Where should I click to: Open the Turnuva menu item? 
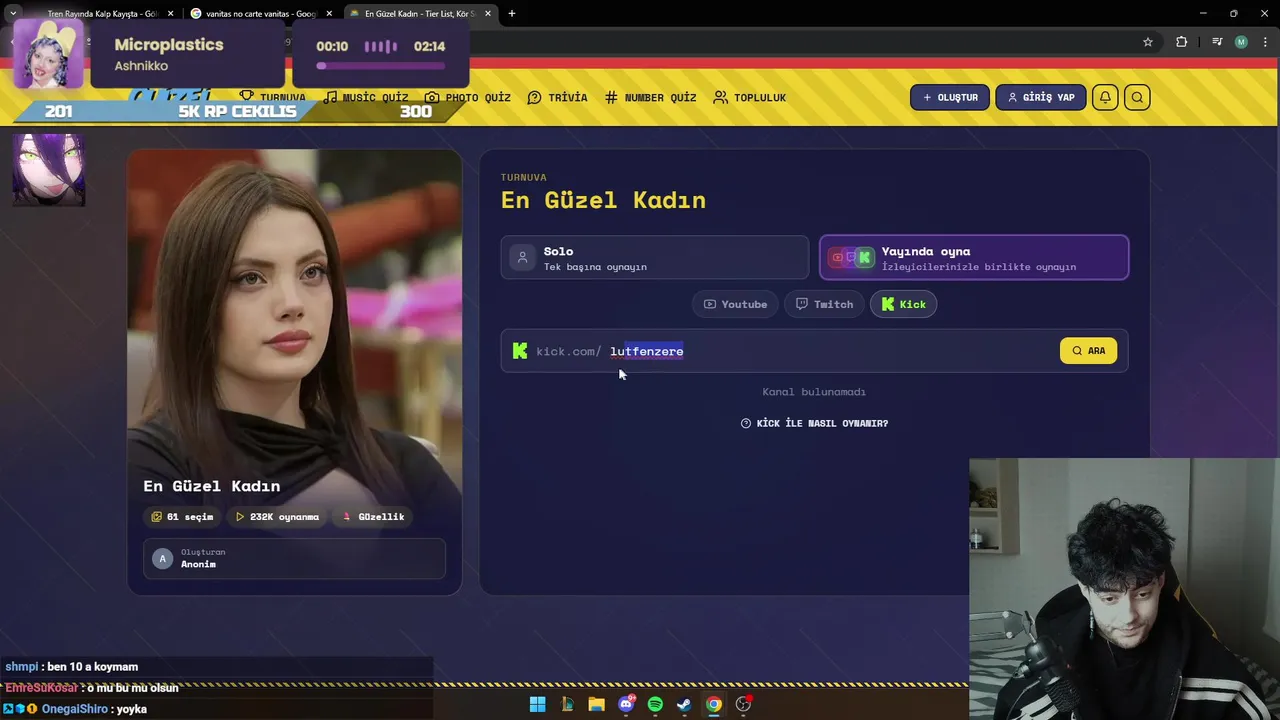272,97
